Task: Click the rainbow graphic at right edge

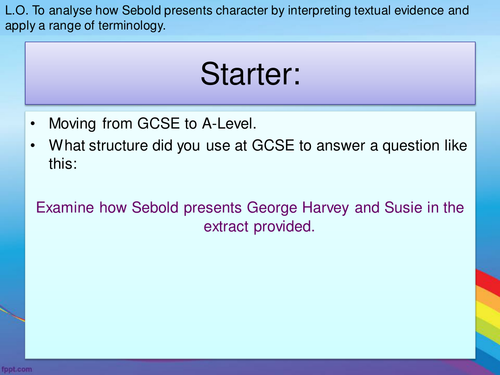Action: point(487,320)
